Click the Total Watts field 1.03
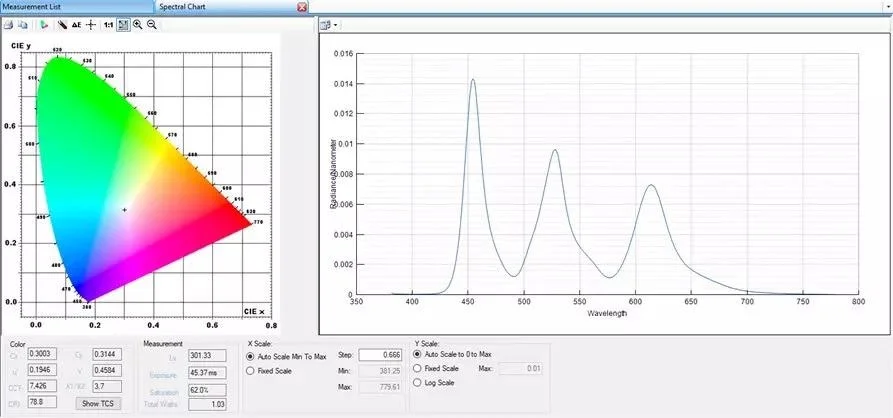This screenshot has width=893, height=418. pyautogui.click(x=207, y=404)
